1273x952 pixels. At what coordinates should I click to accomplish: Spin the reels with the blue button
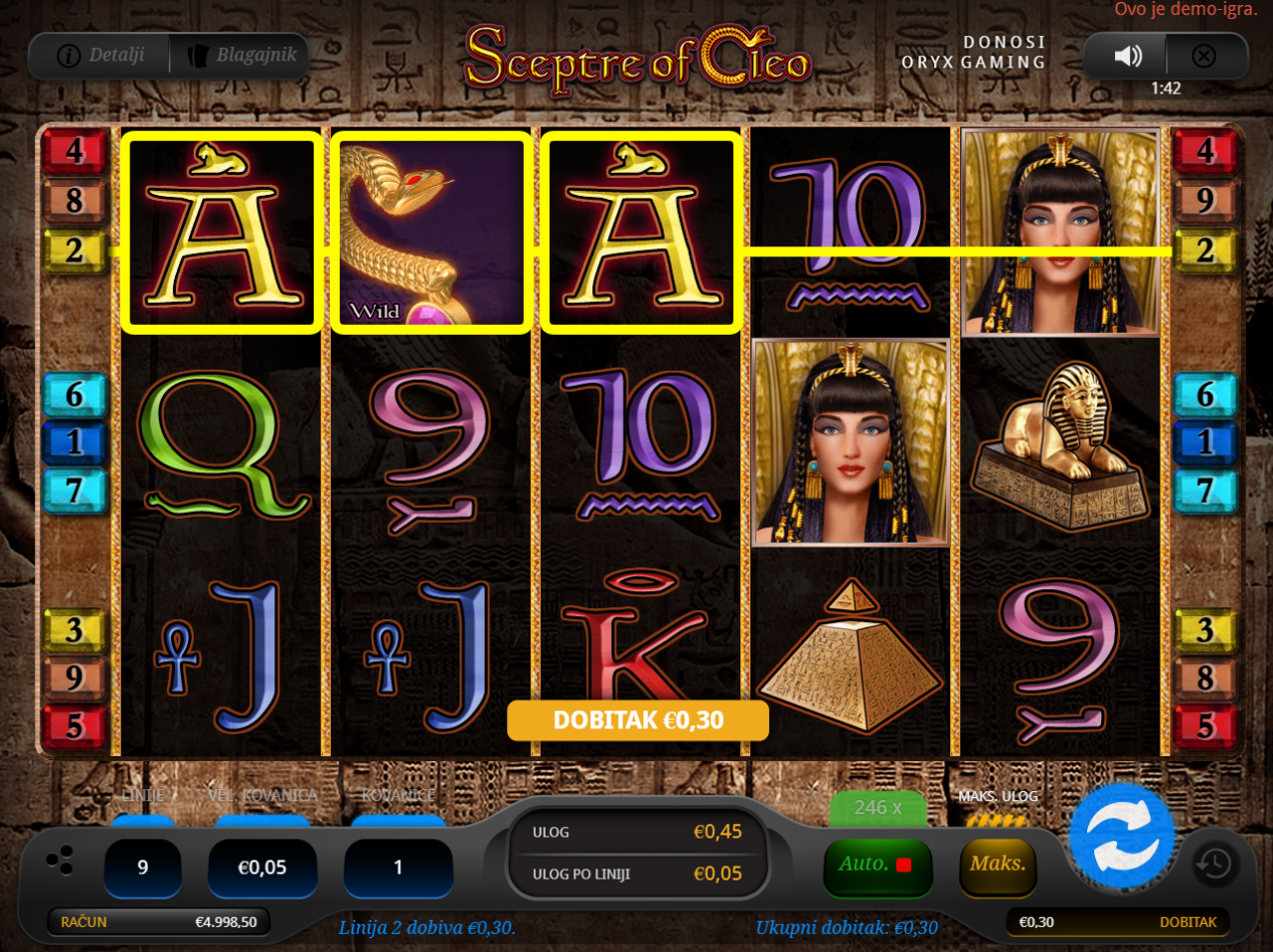(x=1122, y=836)
